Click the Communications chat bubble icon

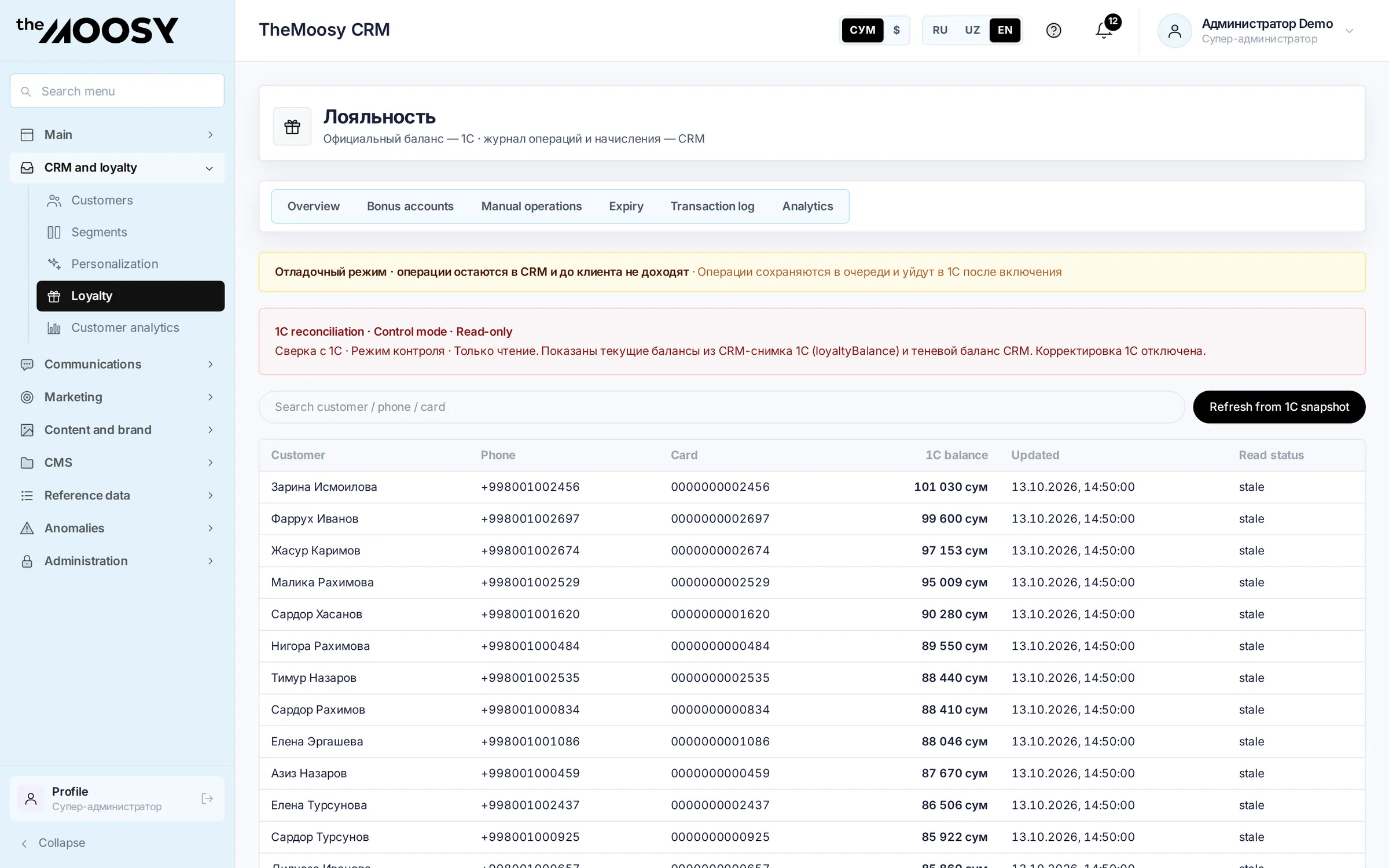pos(27,365)
